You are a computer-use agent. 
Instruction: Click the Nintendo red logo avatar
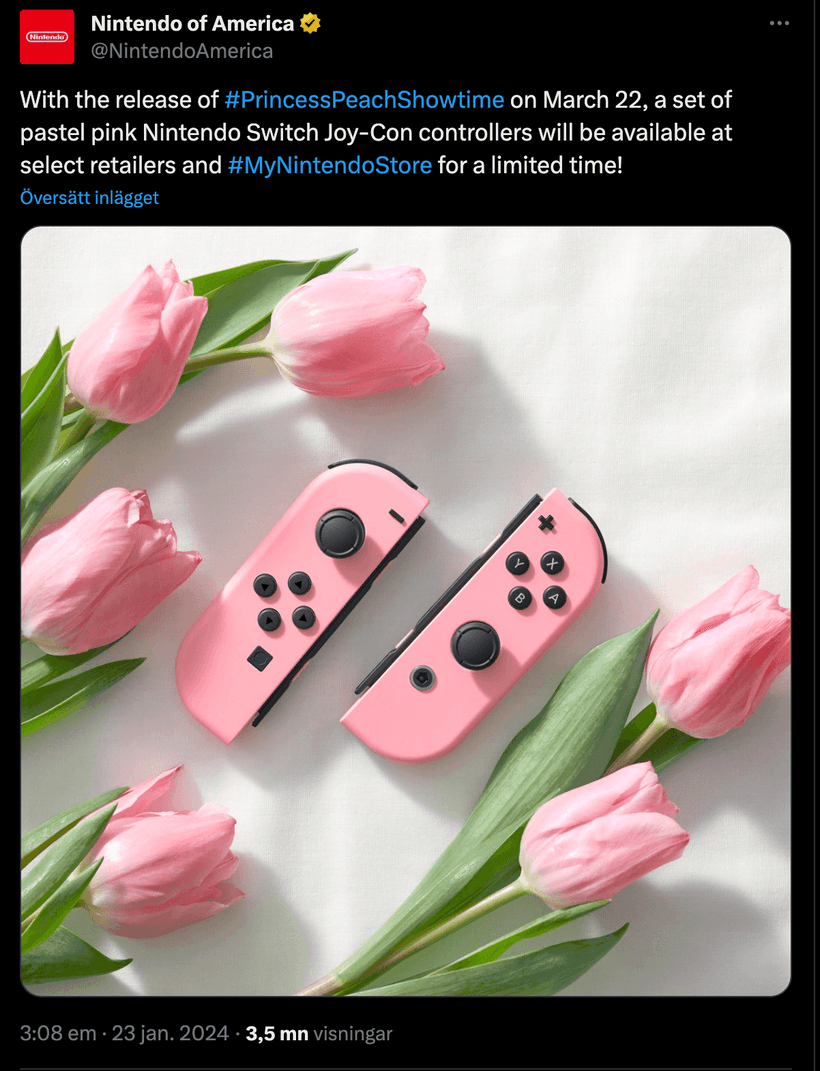coord(47,37)
